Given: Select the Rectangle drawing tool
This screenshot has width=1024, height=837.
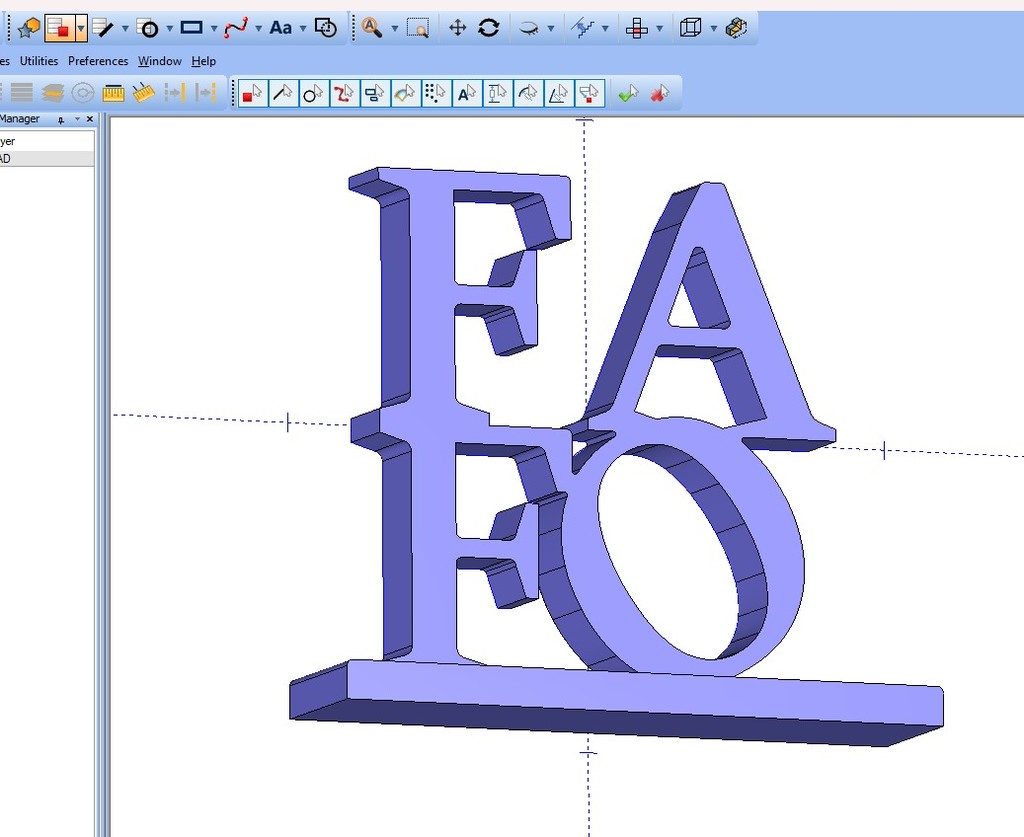Looking at the screenshot, I should (x=193, y=27).
